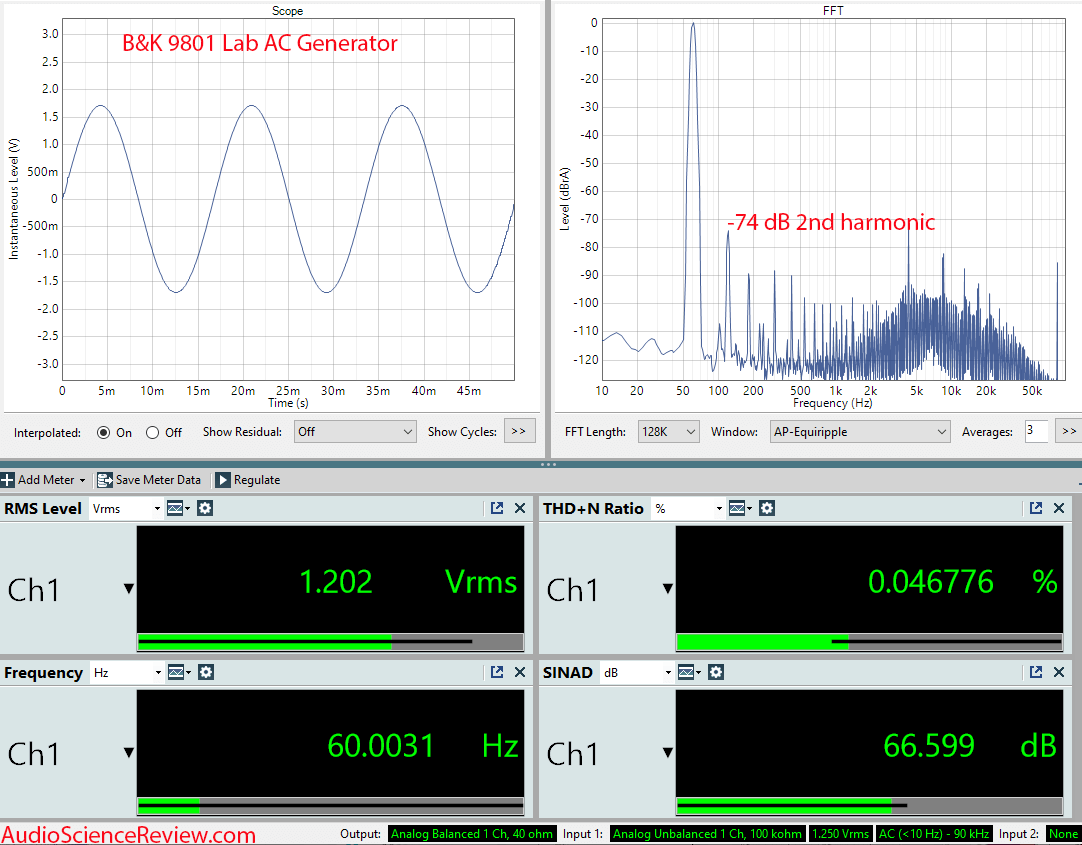Image resolution: width=1082 pixels, height=845 pixels.
Task: Click the 1.250 Vrms status field
Action: [840, 834]
